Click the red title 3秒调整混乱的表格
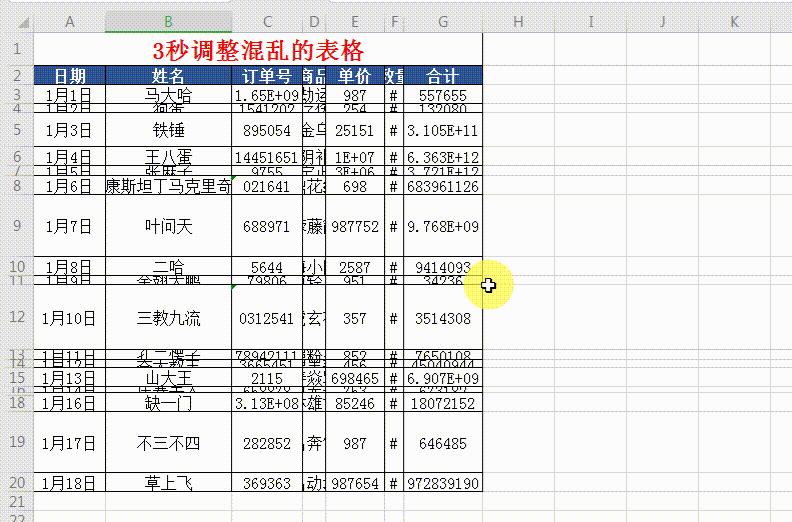 click(258, 50)
